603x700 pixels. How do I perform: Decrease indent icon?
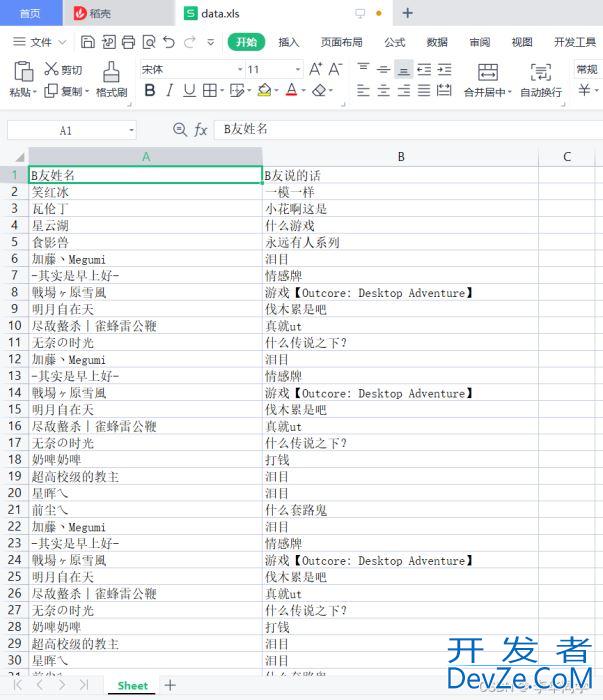click(424, 69)
